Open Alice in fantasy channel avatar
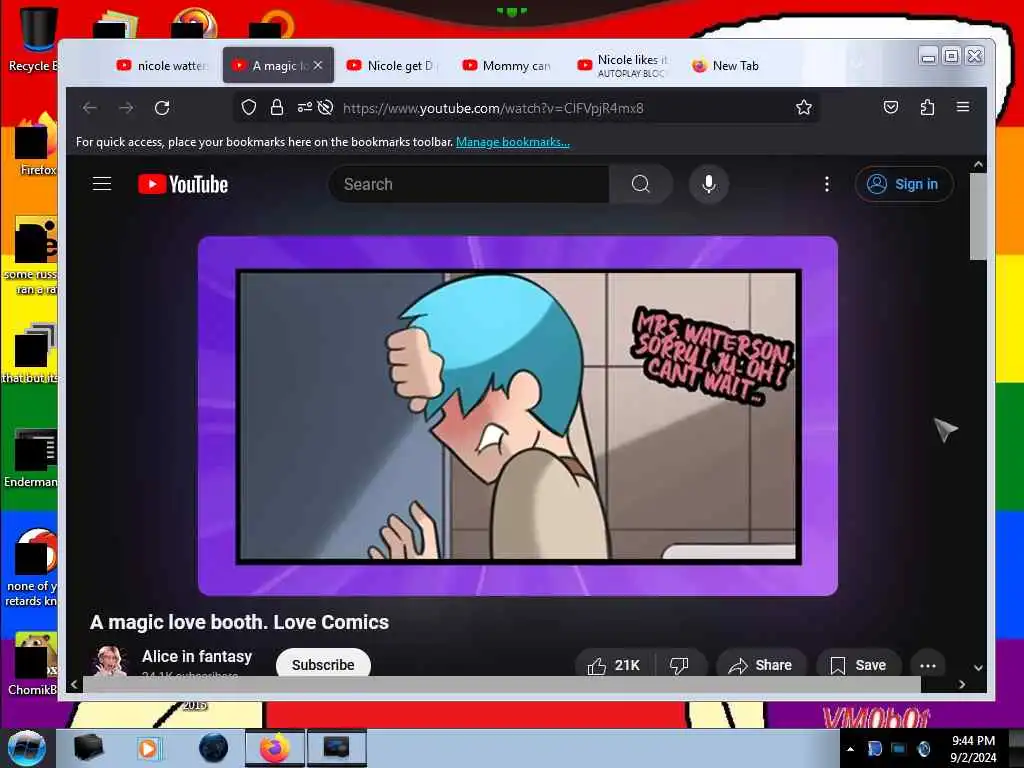 (x=110, y=661)
